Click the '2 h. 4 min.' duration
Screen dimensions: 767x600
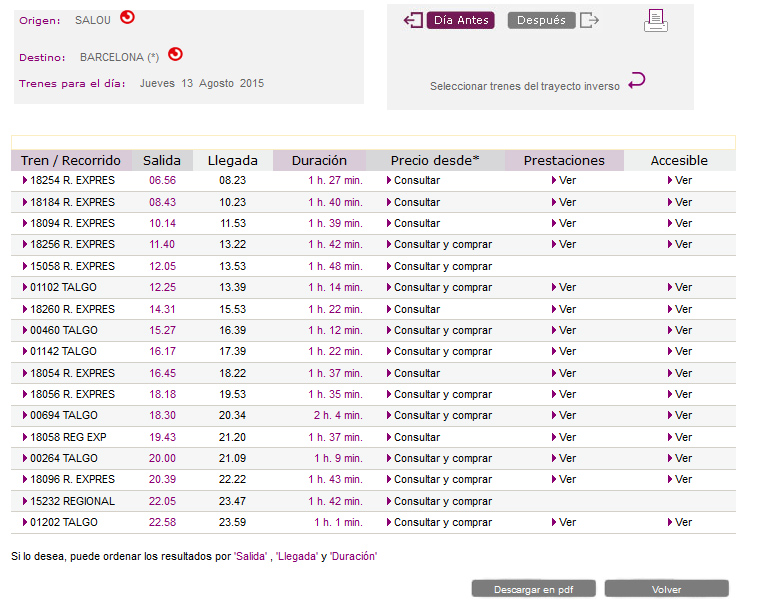(338, 416)
